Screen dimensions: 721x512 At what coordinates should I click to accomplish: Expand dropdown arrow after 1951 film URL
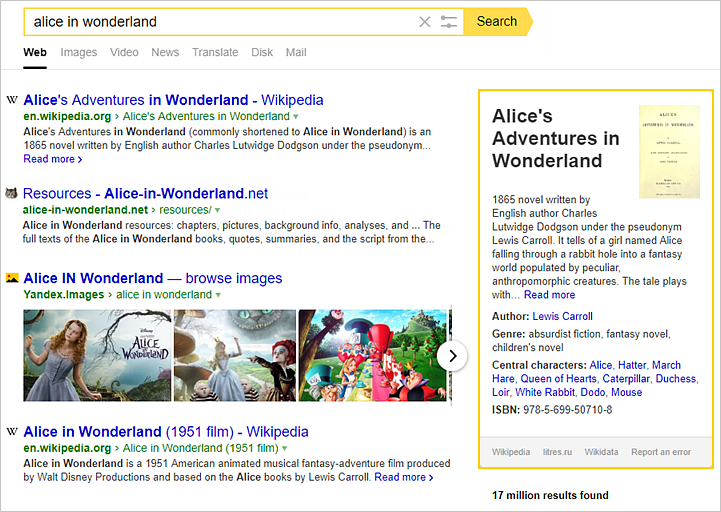285,448
